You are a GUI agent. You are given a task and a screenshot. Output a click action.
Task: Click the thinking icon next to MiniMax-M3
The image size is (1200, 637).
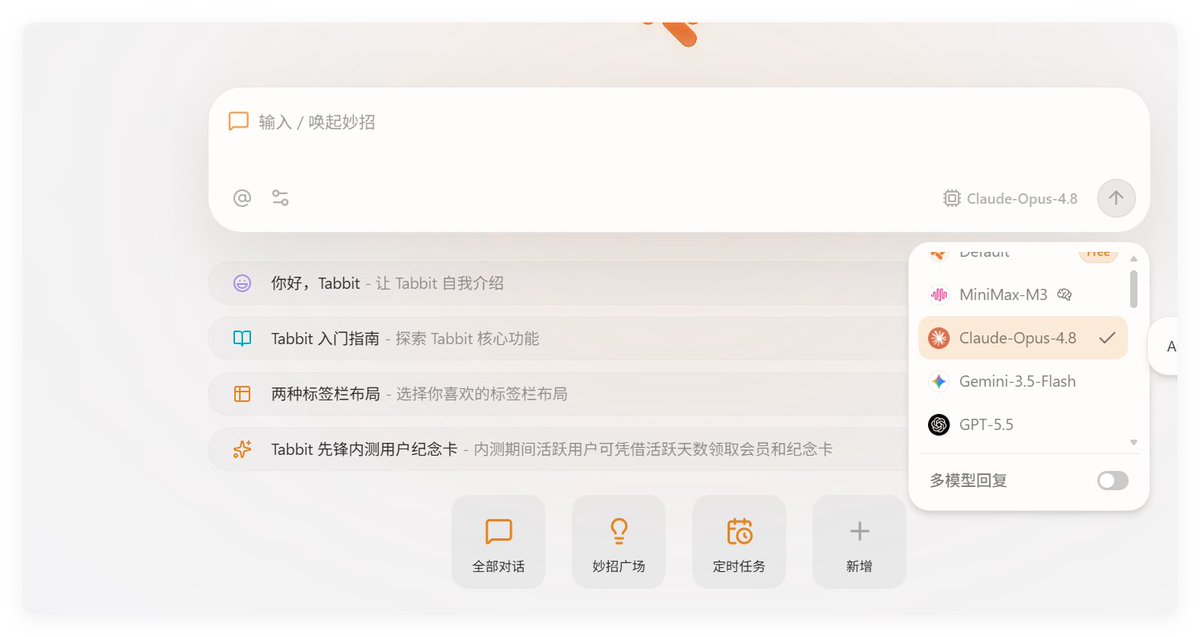(1064, 295)
